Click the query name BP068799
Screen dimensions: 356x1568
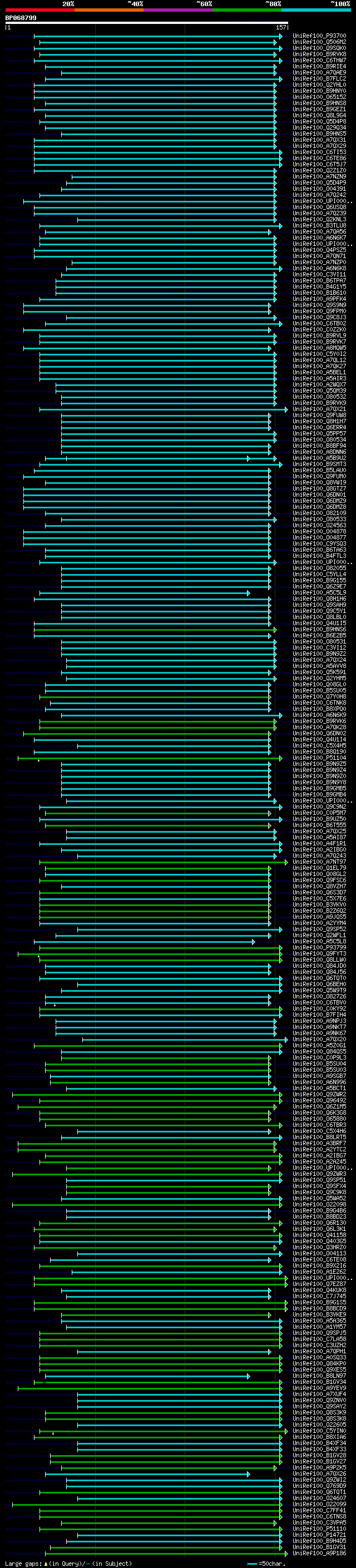pyautogui.click(x=21, y=18)
